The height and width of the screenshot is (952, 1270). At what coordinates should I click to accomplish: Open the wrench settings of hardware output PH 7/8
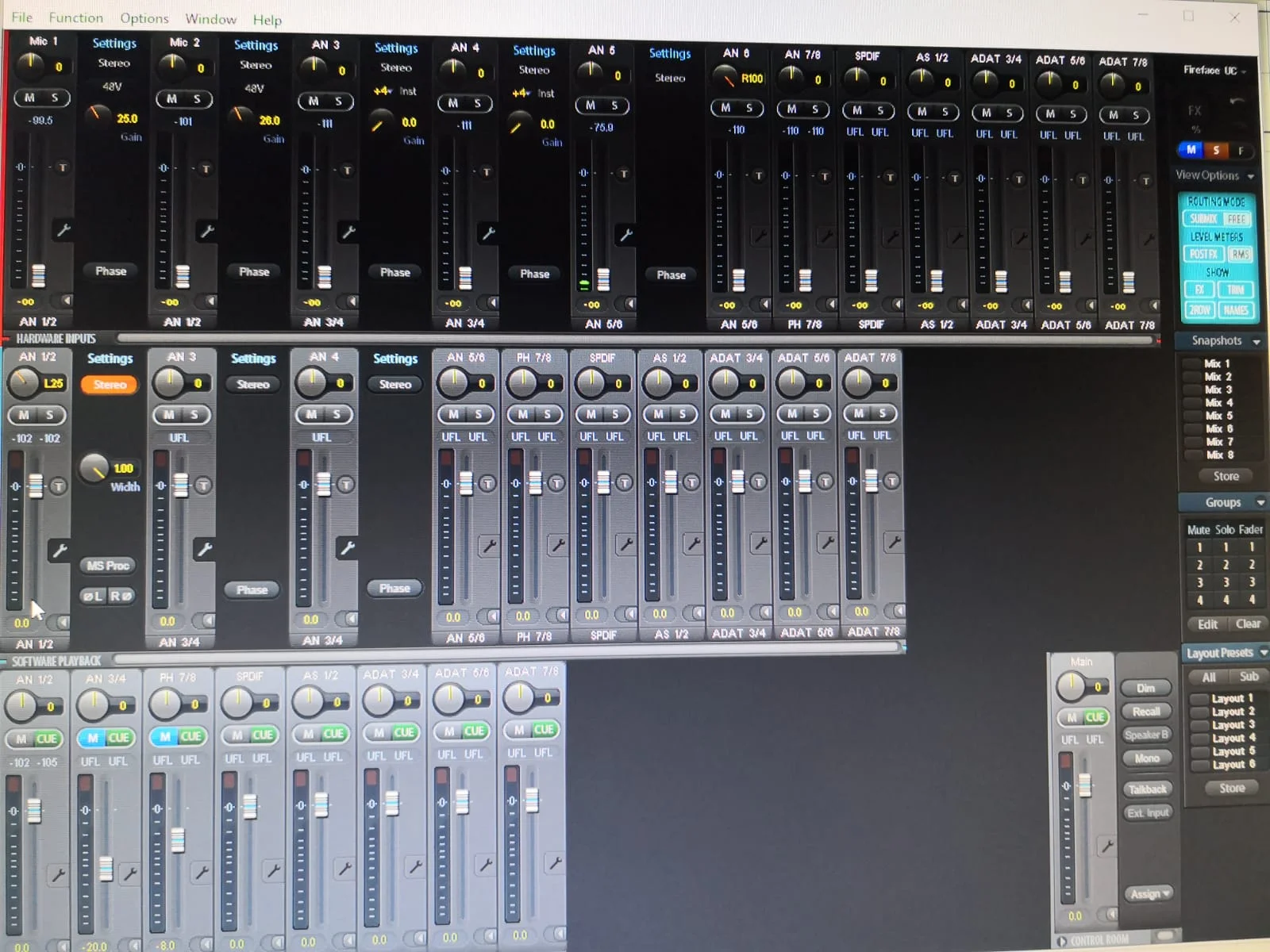[558, 545]
